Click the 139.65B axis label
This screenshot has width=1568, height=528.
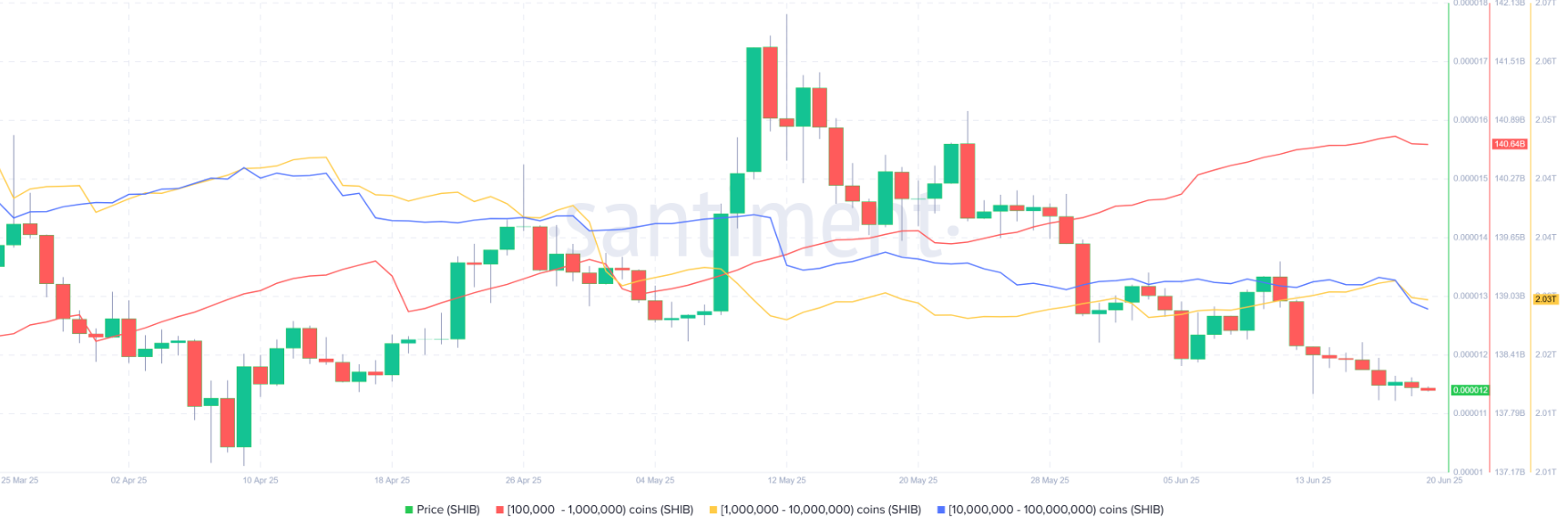tap(1509, 237)
